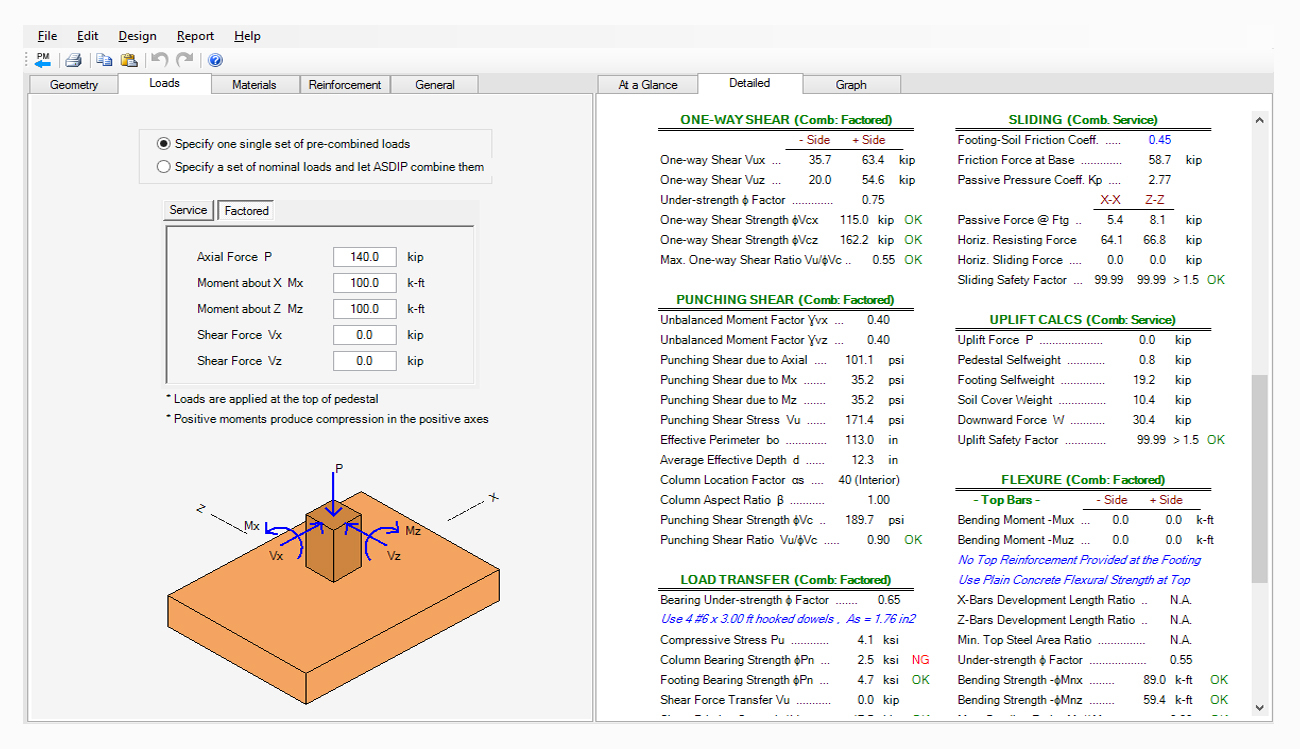Choose nominal loads ASDIP combine option
Screen dimensions: 1300x749
[x=164, y=167]
